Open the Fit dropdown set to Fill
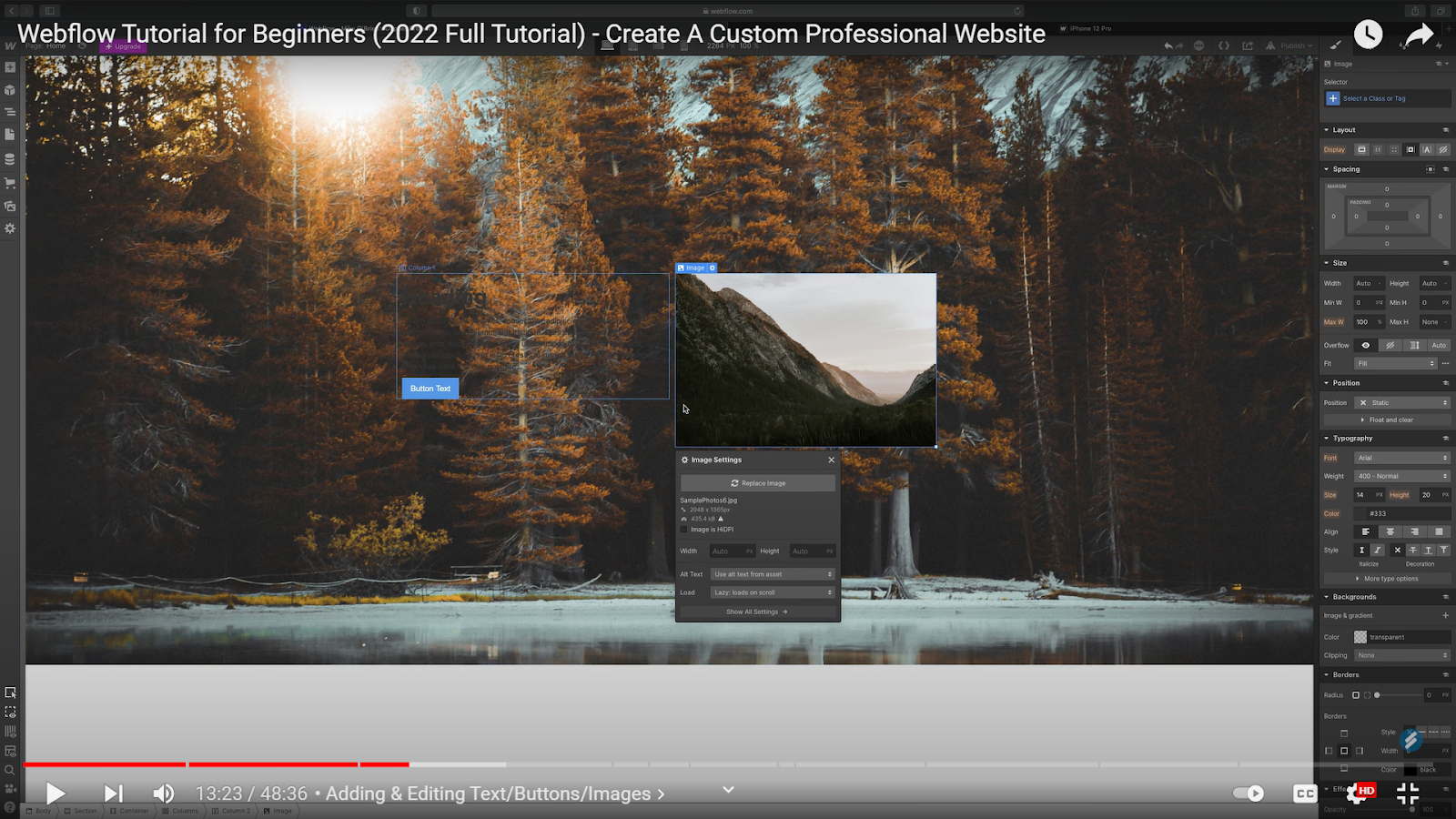Image resolution: width=1456 pixels, height=819 pixels. point(1395,363)
